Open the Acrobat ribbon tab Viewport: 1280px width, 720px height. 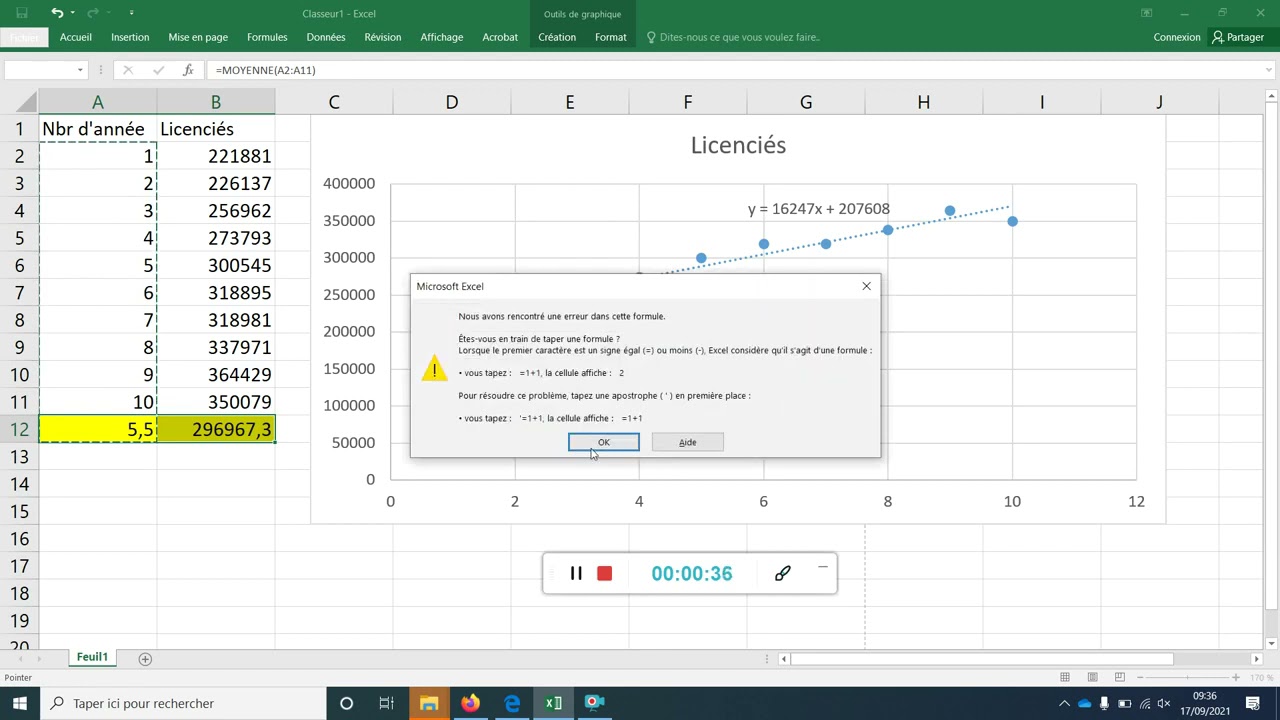500,37
